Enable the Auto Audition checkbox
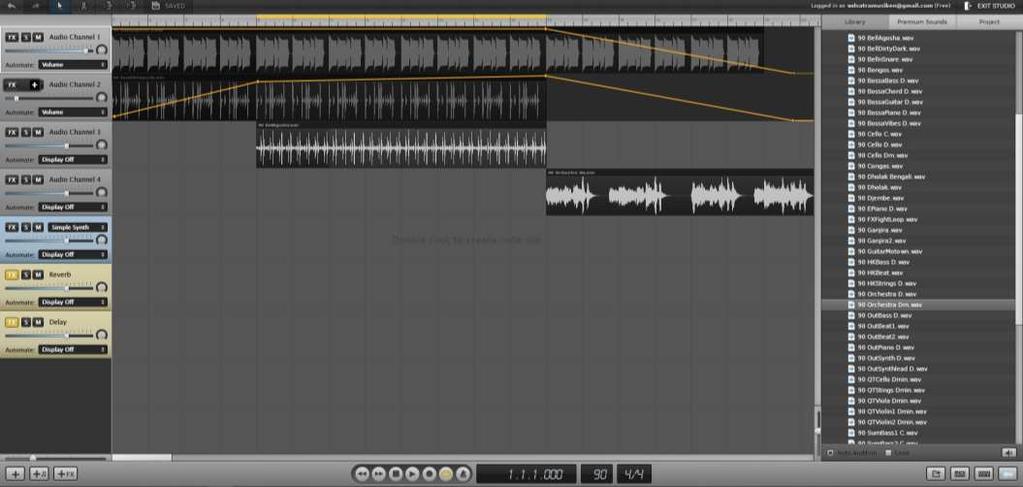The height and width of the screenshot is (487, 1023). pyautogui.click(x=831, y=452)
